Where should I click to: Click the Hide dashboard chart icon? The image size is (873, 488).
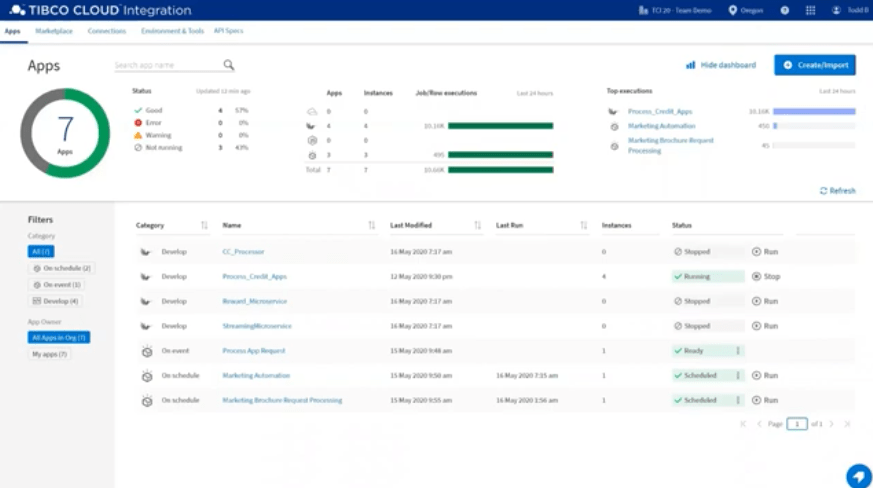click(x=690, y=65)
